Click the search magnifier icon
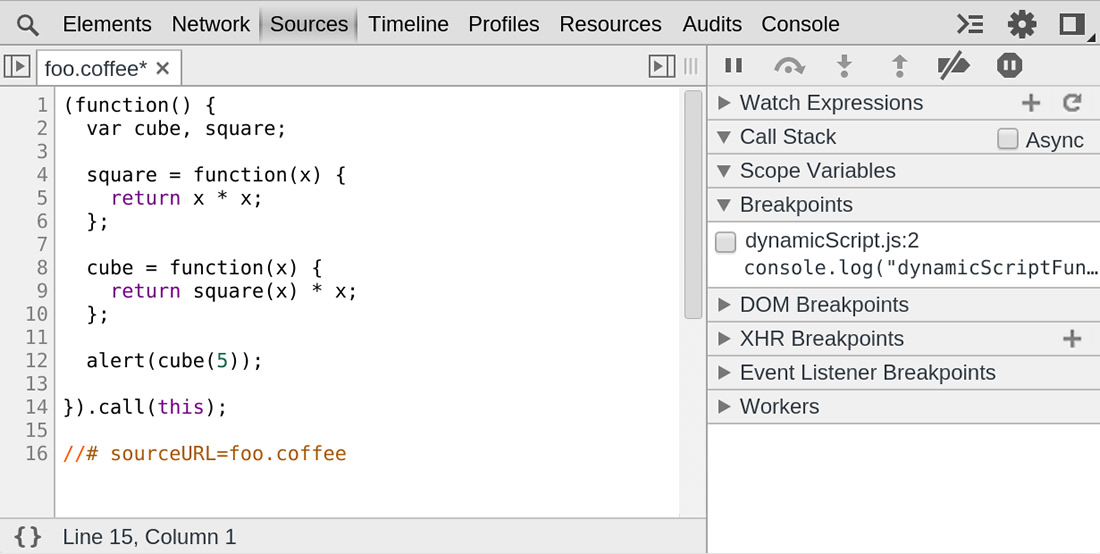Viewport: 1100px width, 554px height. click(28, 25)
